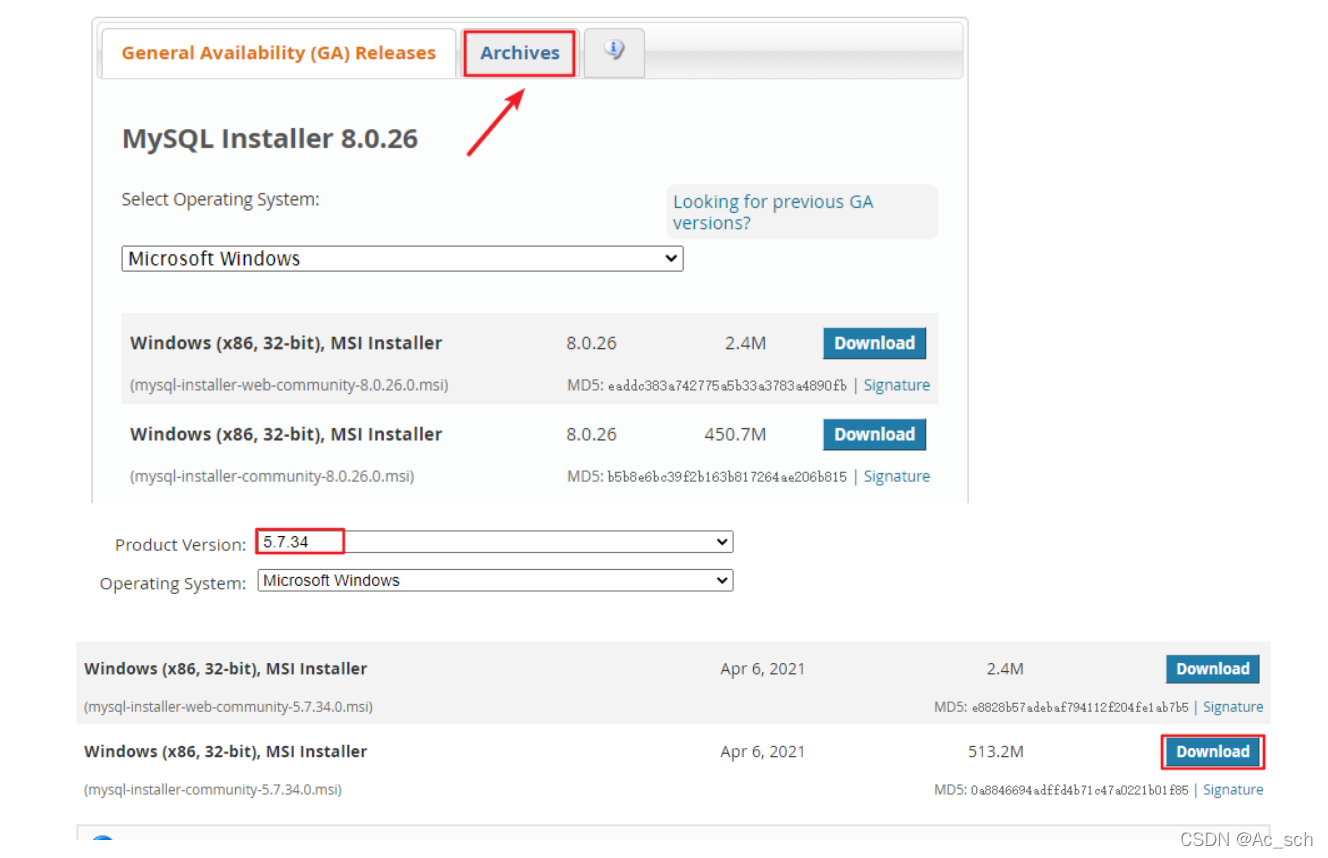
Task: Click the 513.2M file size text
Action: 996,752
